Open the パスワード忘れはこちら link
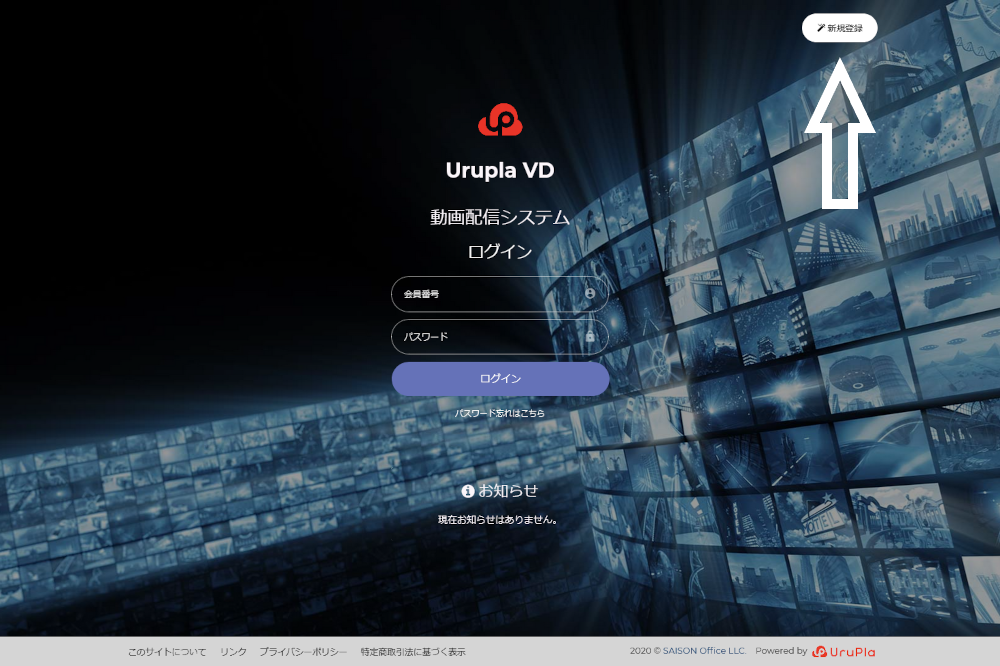Viewport: 1000px width, 666px height. coord(499,413)
